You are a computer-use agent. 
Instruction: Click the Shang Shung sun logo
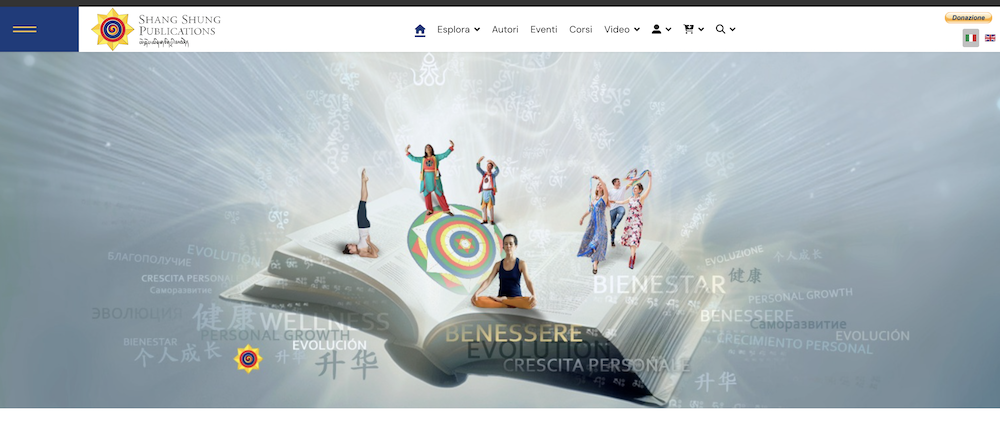[112, 30]
